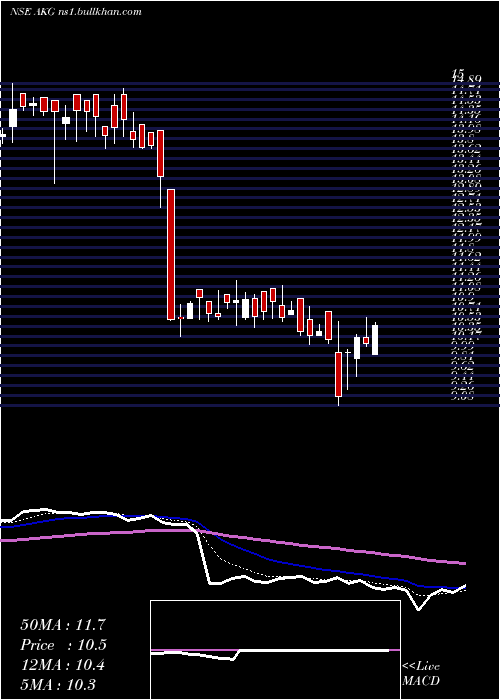Click the "Price : 10.5" label
The width and height of the screenshot is (500, 700).
(x=63, y=645)
